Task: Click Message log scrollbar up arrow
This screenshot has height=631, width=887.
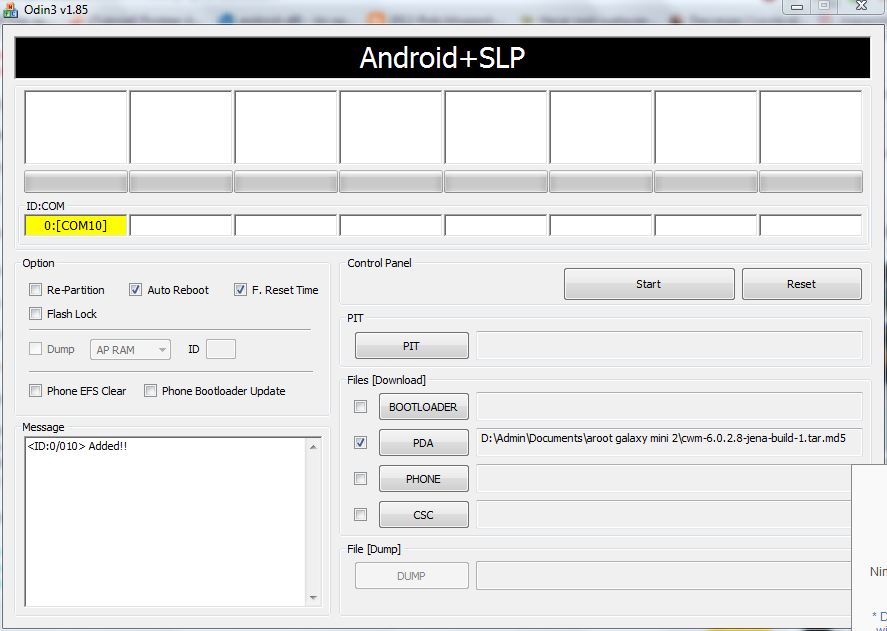Action: click(x=313, y=447)
